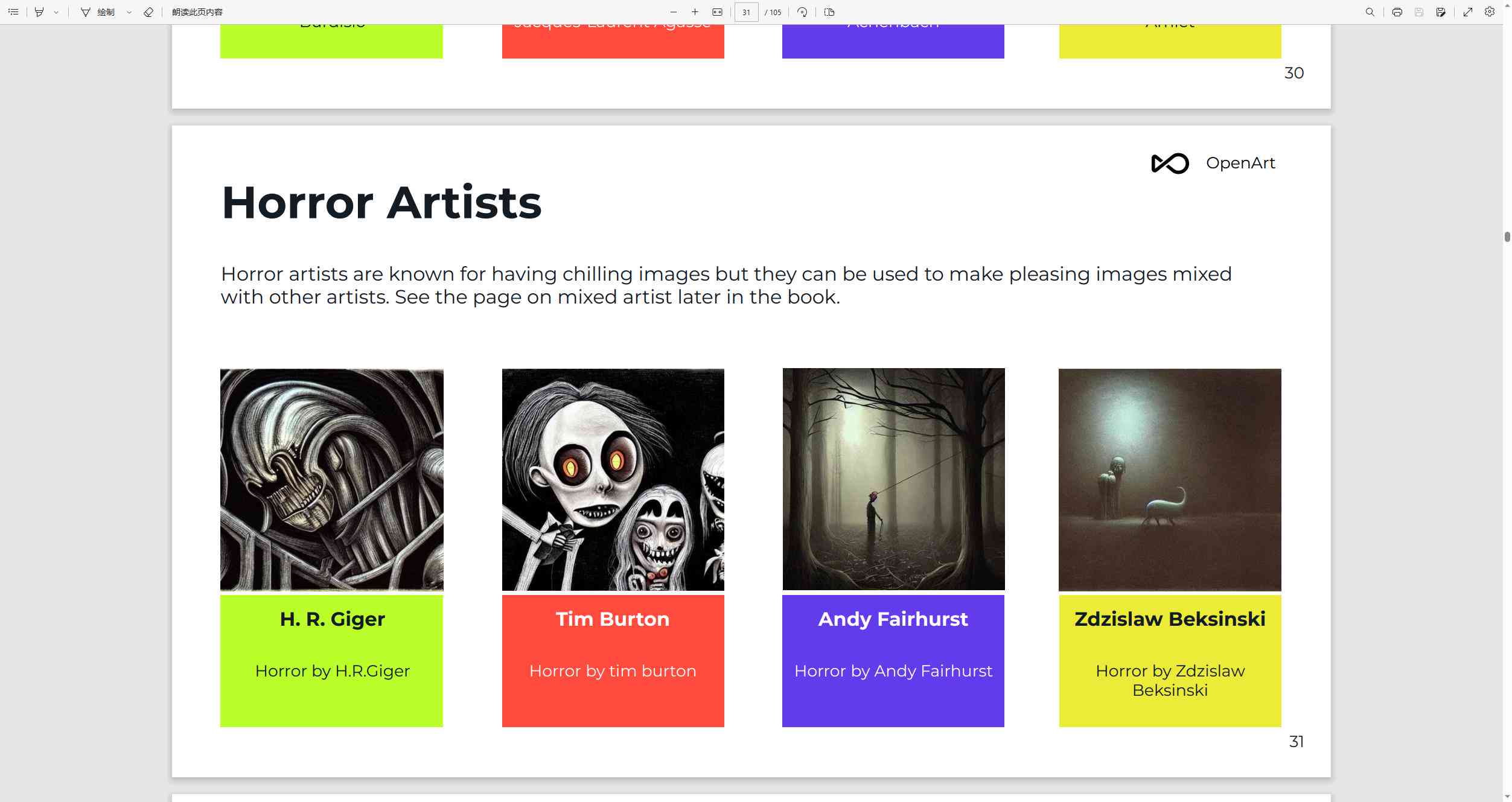Click the eraser tool icon
This screenshot has height=802, width=1512.
tap(147, 11)
